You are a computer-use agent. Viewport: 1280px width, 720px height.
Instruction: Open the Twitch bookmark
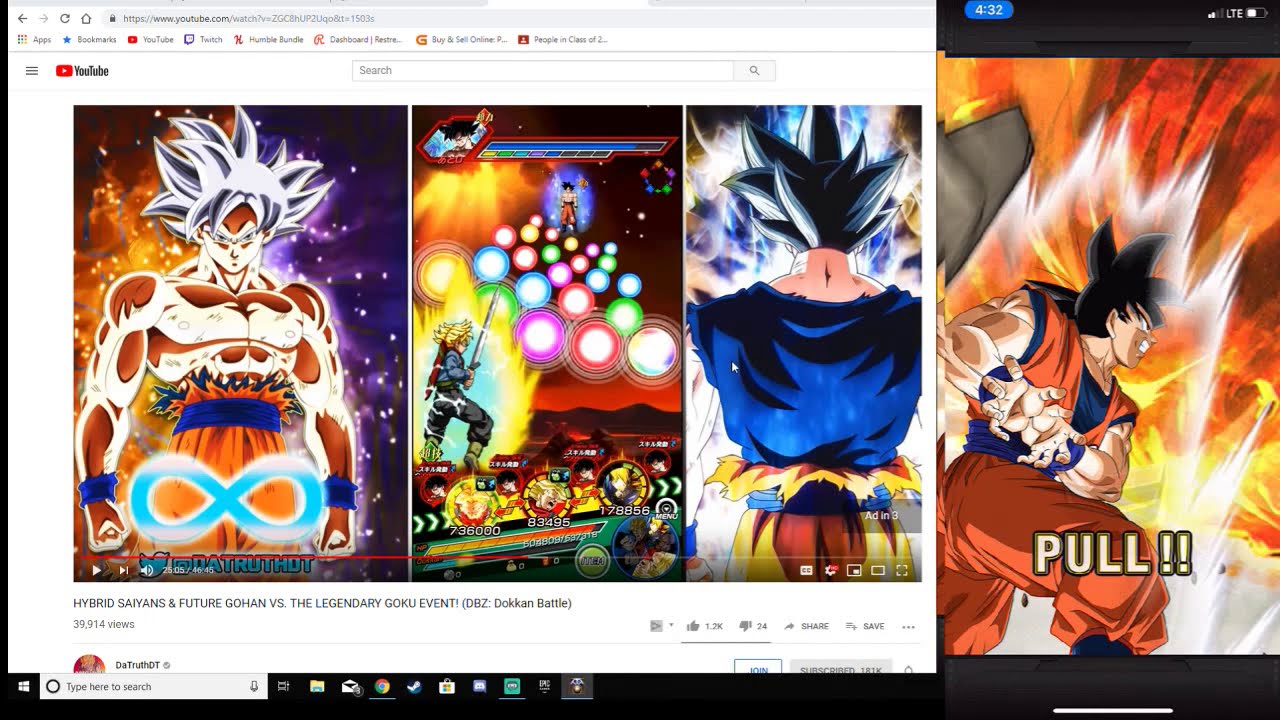coord(203,40)
